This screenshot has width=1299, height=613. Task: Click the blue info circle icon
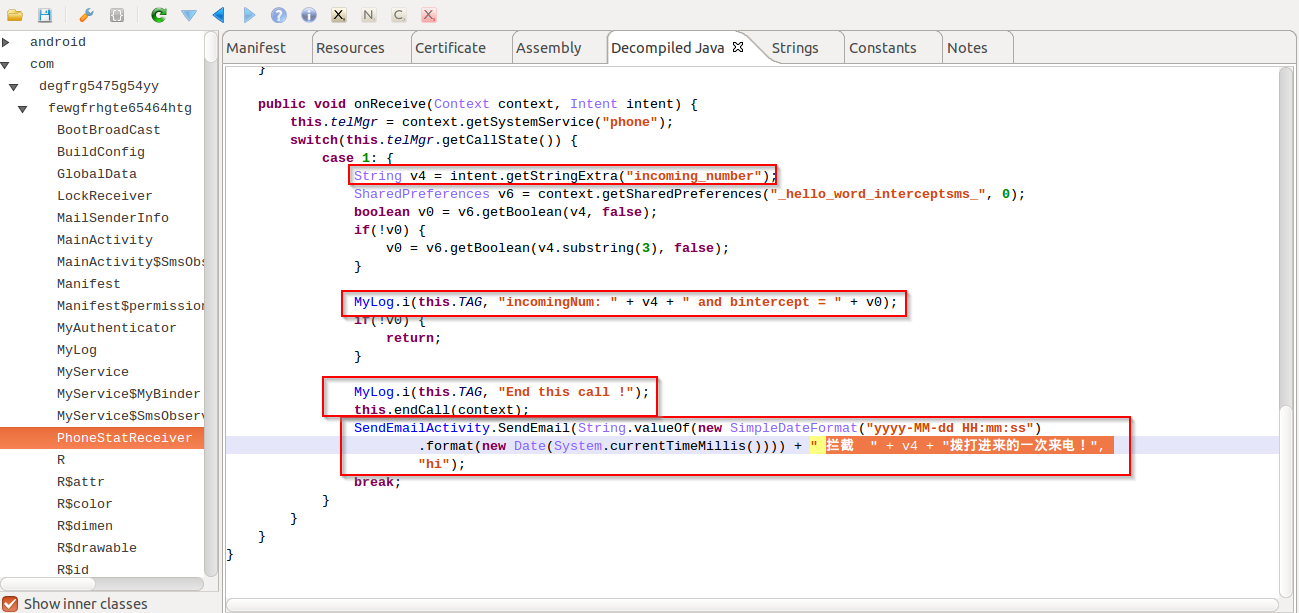point(309,15)
